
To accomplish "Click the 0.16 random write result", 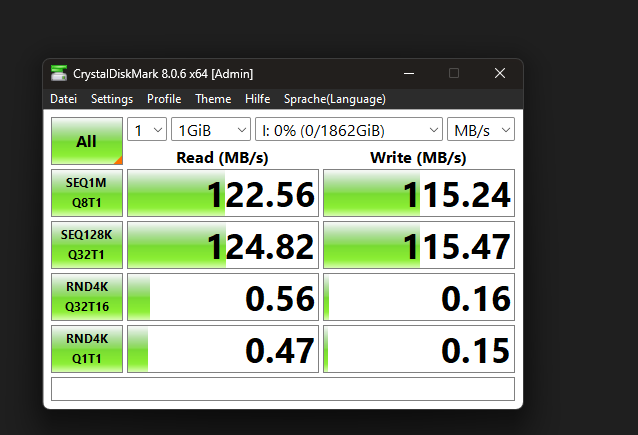I will coord(419,297).
